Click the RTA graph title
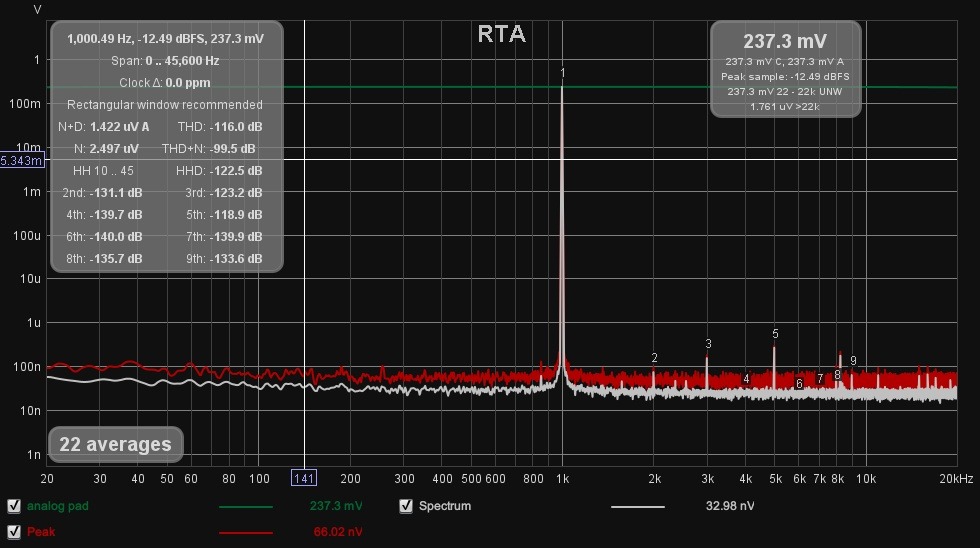Screen dimensions: 980x548 click(x=501, y=34)
